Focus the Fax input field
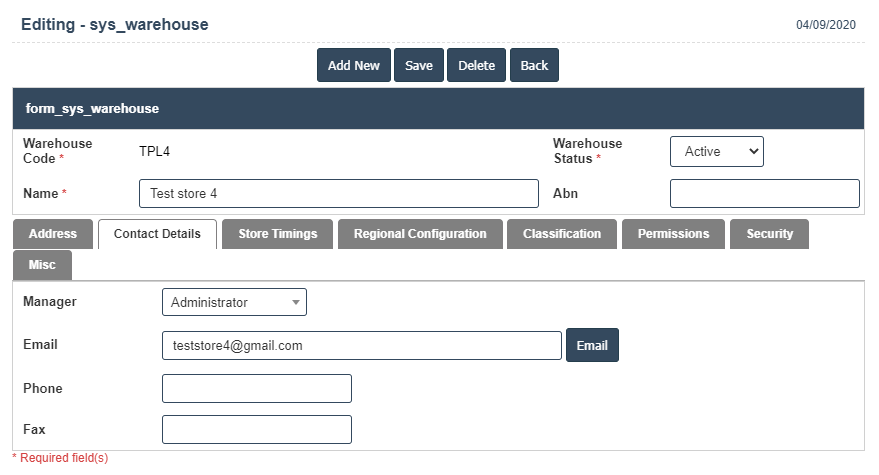The width and height of the screenshot is (879, 475). [256, 429]
